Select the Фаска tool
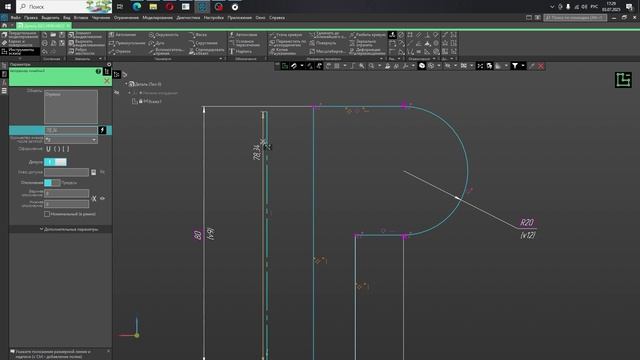This screenshot has width=640, height=360. point(198,35)
